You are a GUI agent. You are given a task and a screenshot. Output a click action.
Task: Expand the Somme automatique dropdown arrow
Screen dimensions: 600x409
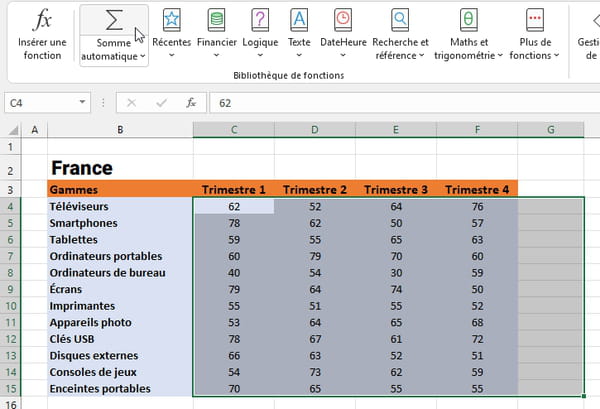pos(143,56)
